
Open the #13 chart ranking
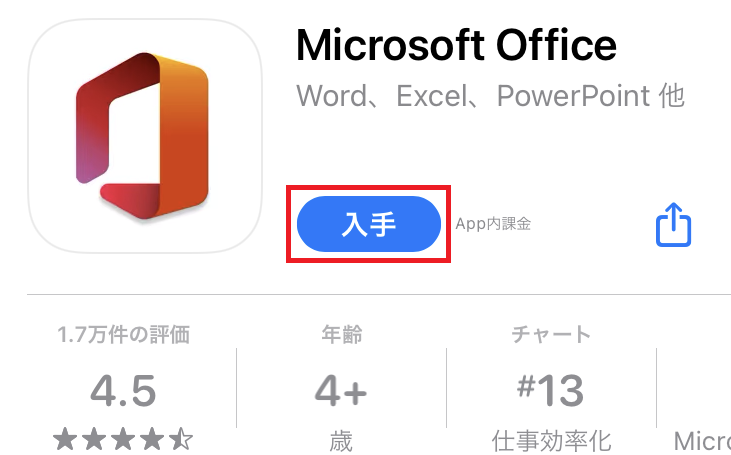click(551, 391)
